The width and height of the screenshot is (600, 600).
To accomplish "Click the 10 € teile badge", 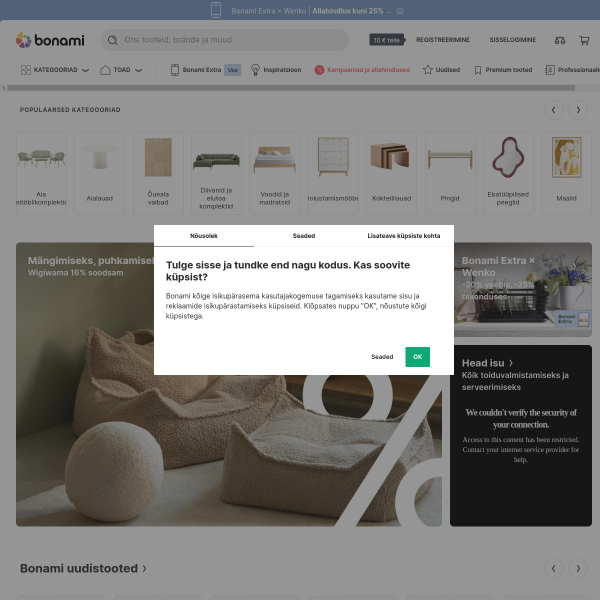I will 387,40.
